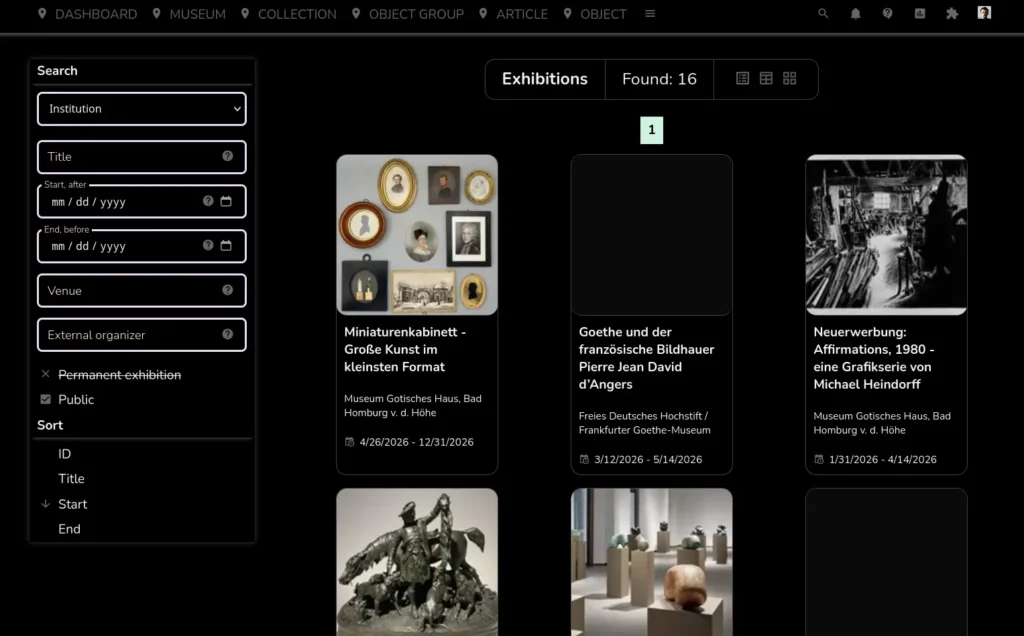The height and width of the screenshot is (636, 1024).
Task: Show help for the Title field
Action: [227, 156]
